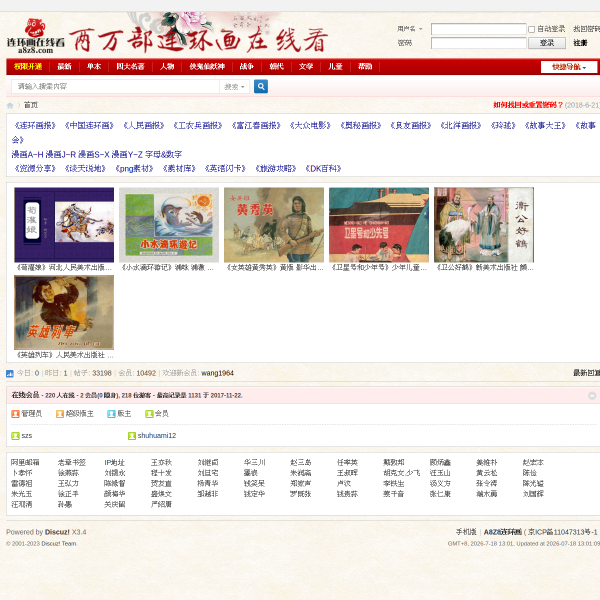Click the 注册 register link

click(580, 43)
